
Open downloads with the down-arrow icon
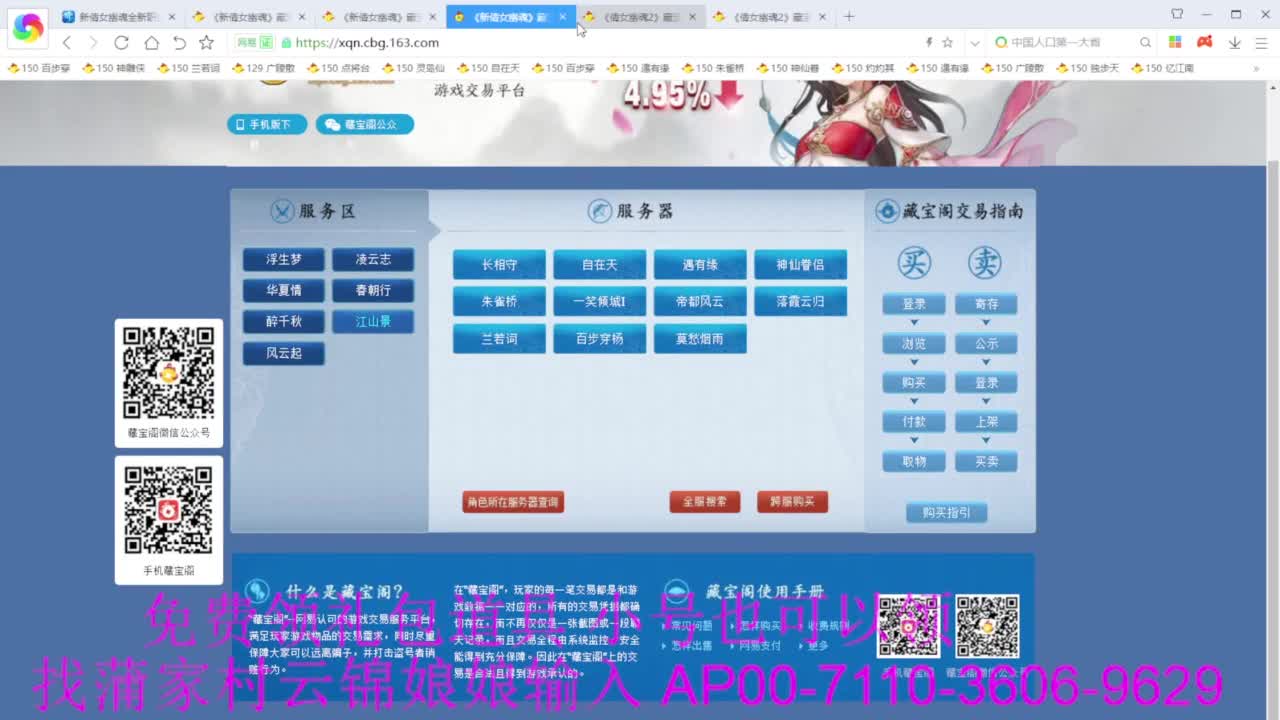click(1235, 44)
